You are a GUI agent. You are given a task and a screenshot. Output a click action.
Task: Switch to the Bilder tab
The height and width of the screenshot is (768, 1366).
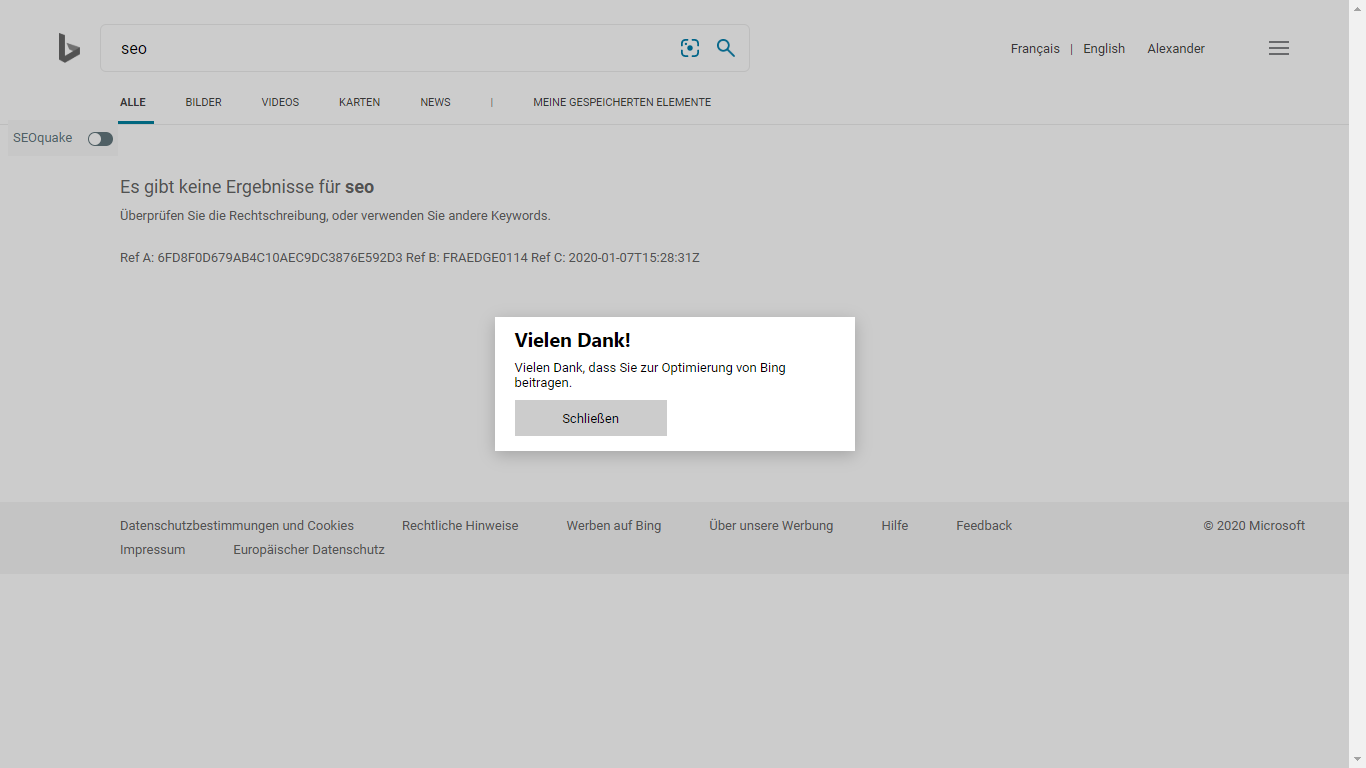click(x=203, y=102)
